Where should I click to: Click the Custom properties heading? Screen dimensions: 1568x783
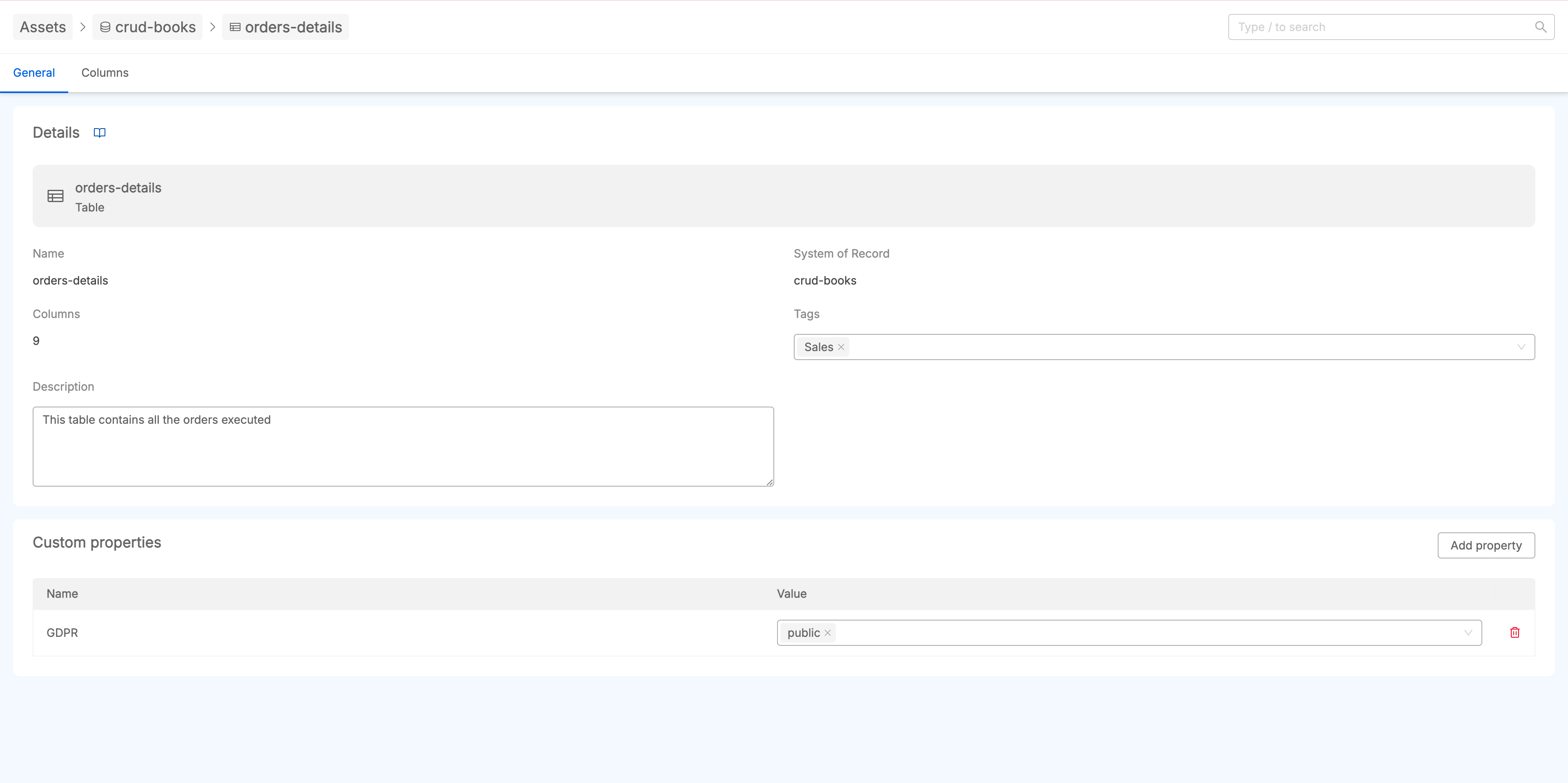coord(97,542)
